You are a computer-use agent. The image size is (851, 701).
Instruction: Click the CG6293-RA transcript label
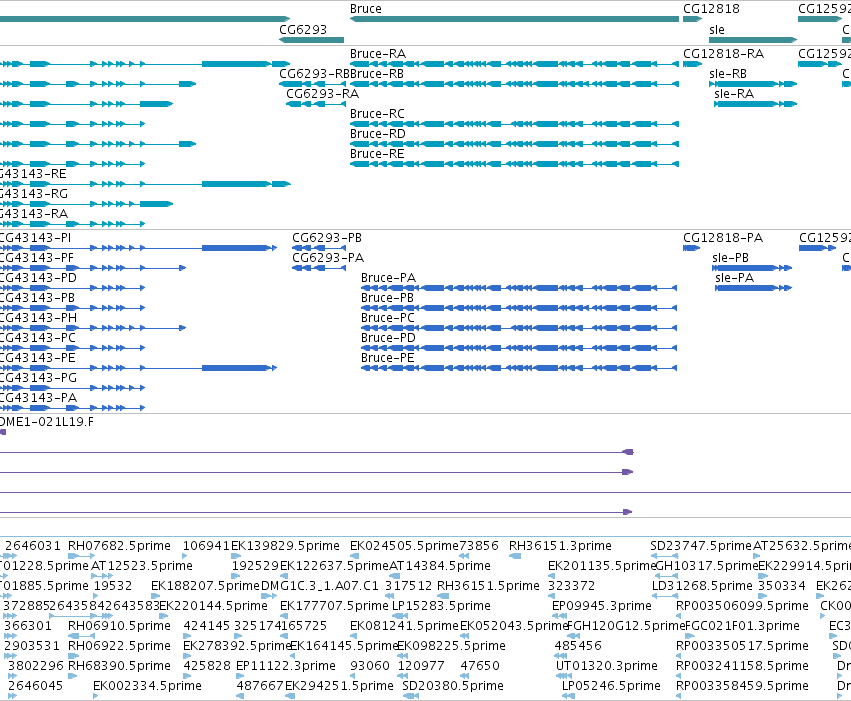322,94
